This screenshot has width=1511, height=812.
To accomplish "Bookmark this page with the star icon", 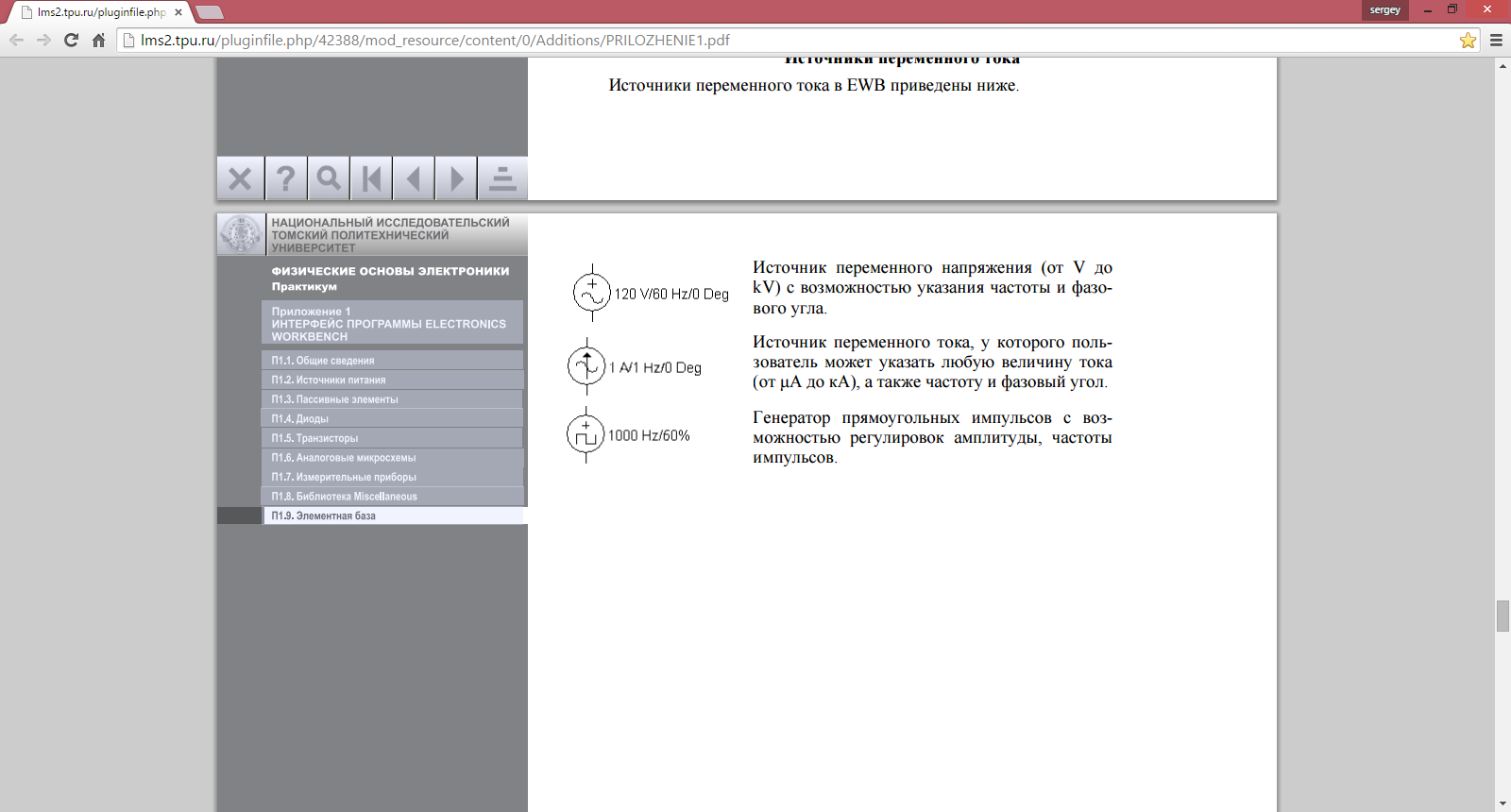I will [x=1468, y=40].
